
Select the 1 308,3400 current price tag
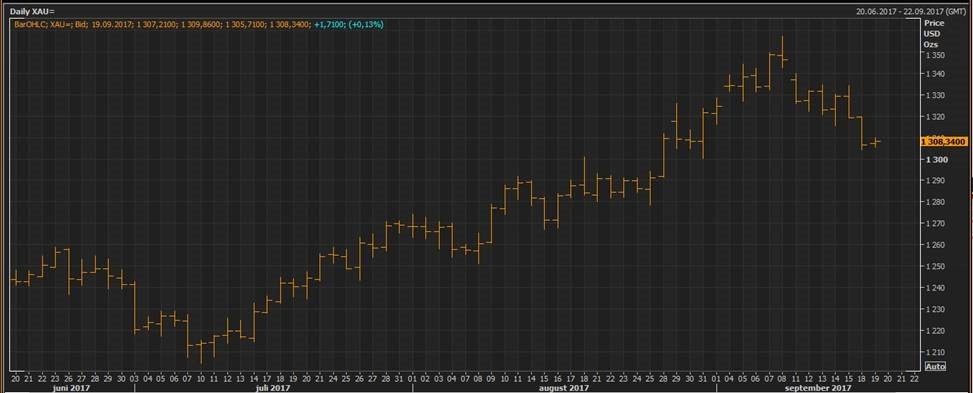click(x=944, y=142)
